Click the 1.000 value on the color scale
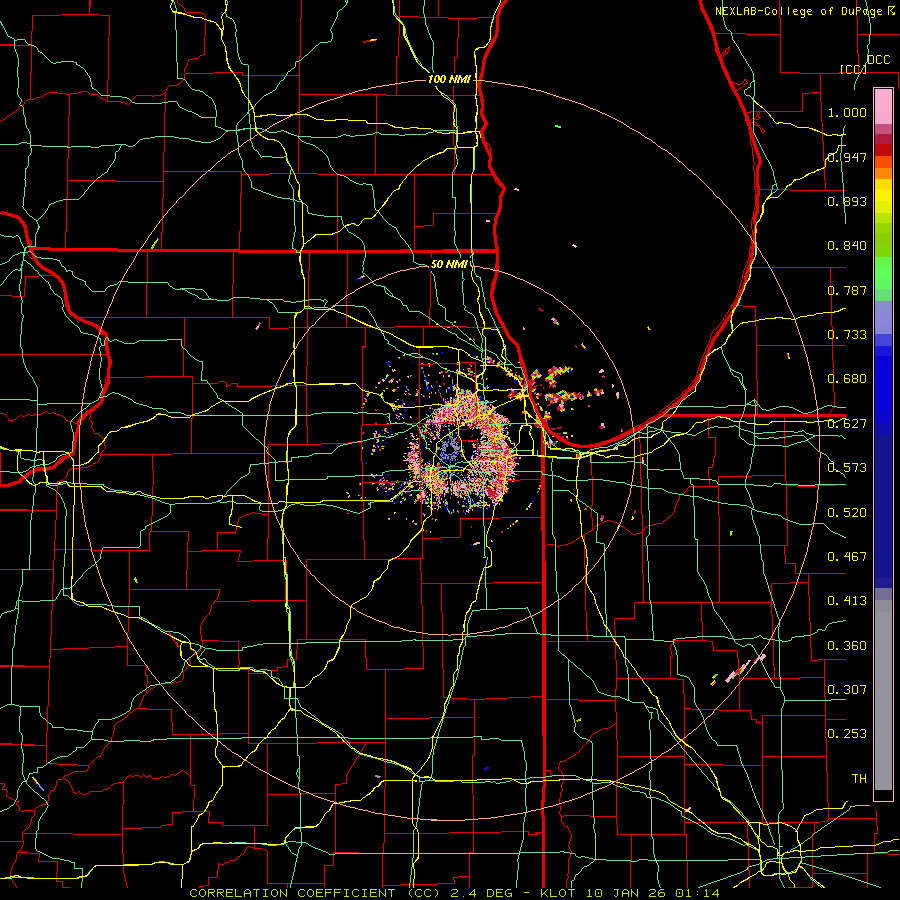Image resolution: width=900 pixels, height=900 pixels. point(847,112)
